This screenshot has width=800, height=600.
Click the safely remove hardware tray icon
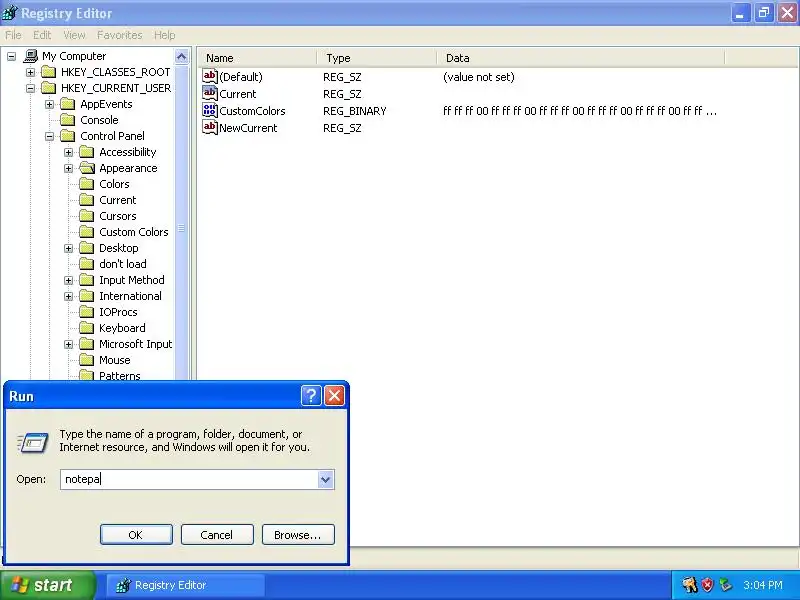click(x=725, y=585)
